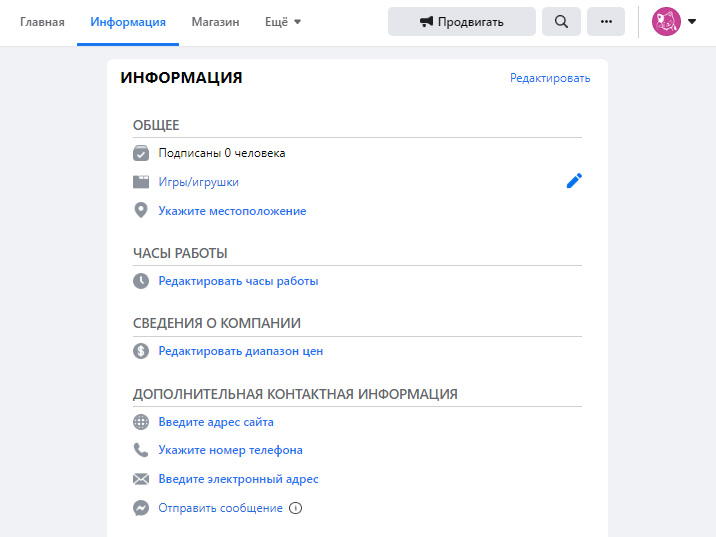Click the Продвигать button
The width and height of the screenshot is (716, 537).
(x=462, y=21)
